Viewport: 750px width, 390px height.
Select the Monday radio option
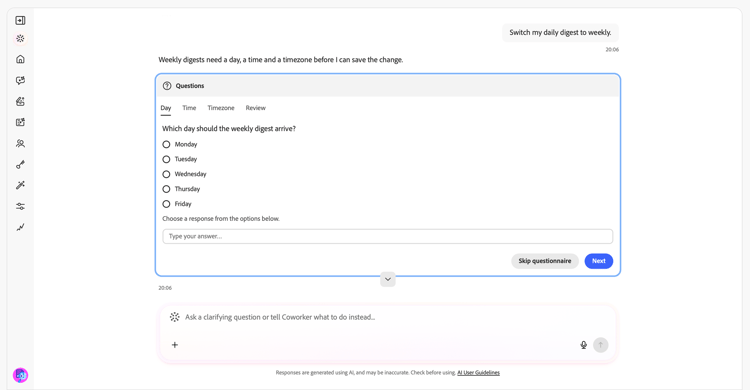(x=166, y=145)
